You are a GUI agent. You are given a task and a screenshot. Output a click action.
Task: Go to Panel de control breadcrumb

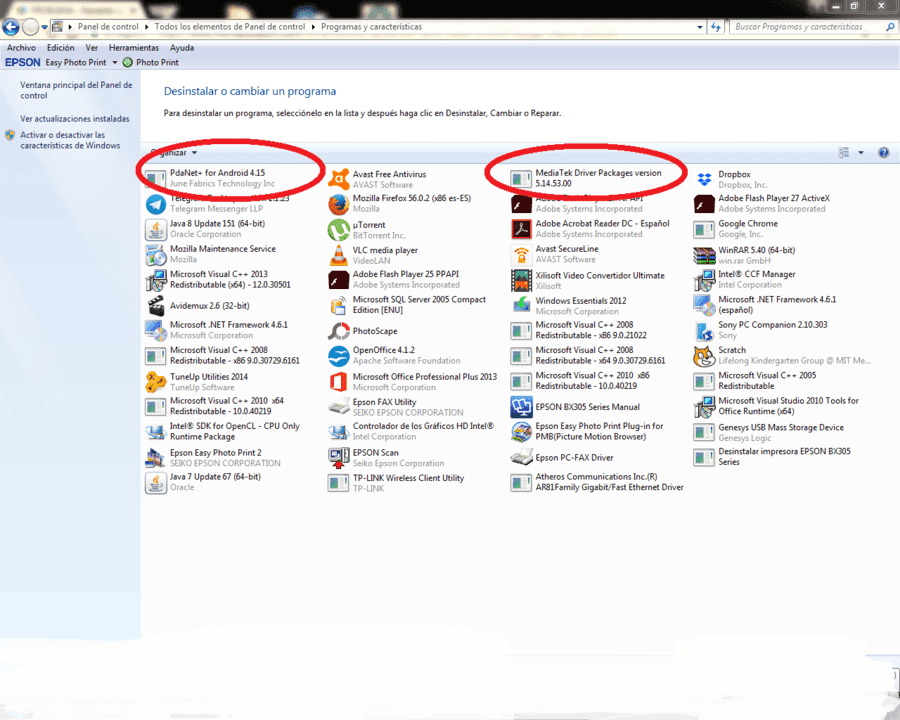[x=108, y=27]
